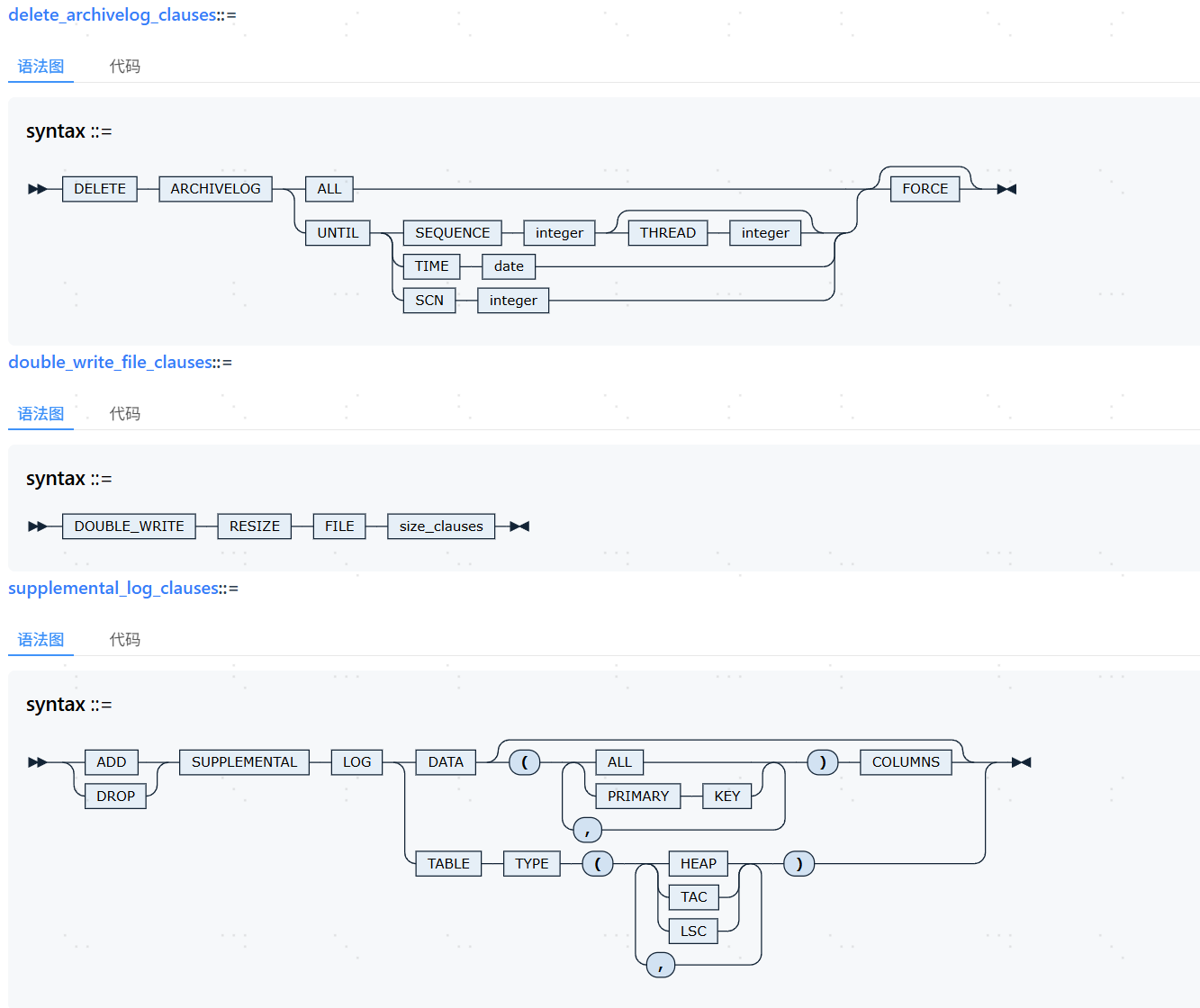Click the LOG keyword box
Viewport: 1200px width, 1008px height.
point(356,762)
